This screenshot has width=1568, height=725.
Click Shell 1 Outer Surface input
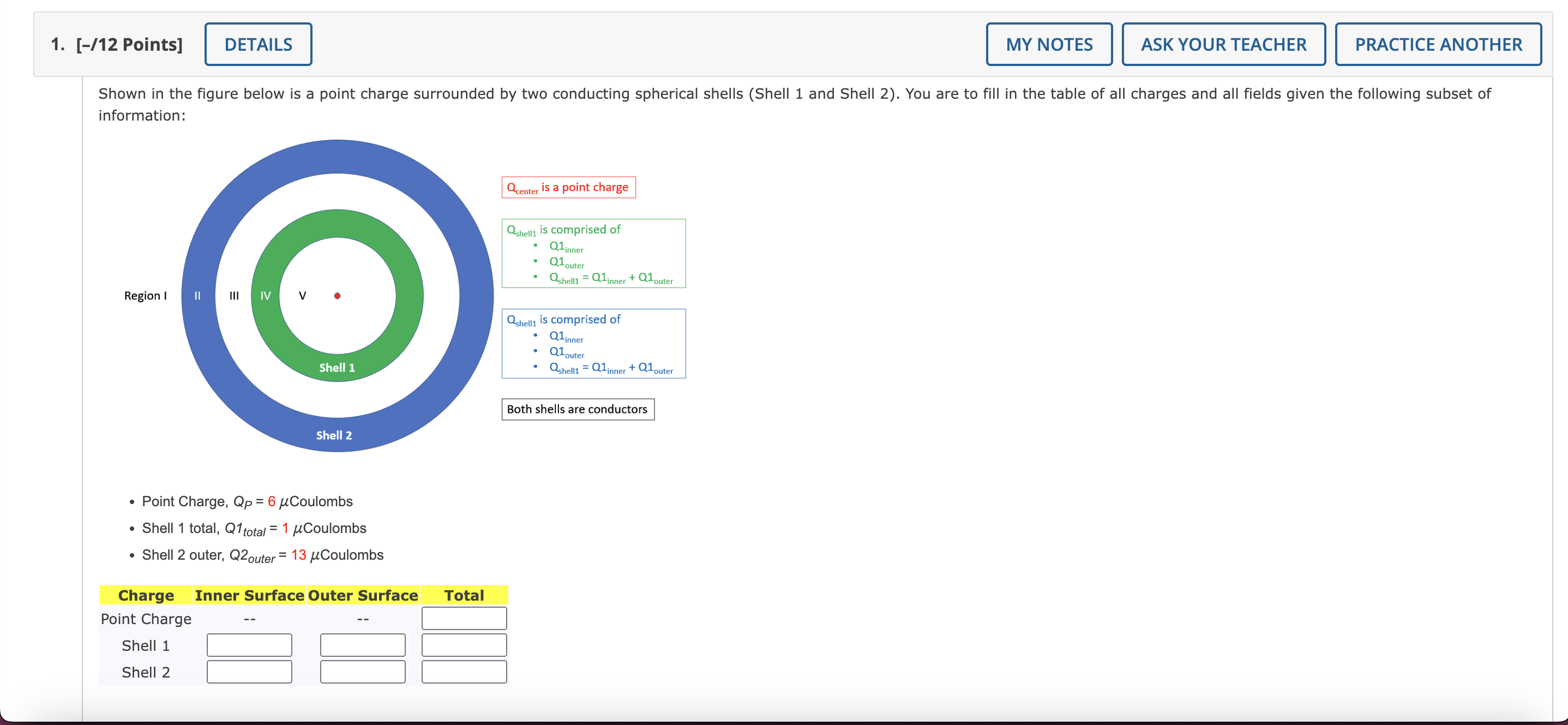(x=362, y=645)
